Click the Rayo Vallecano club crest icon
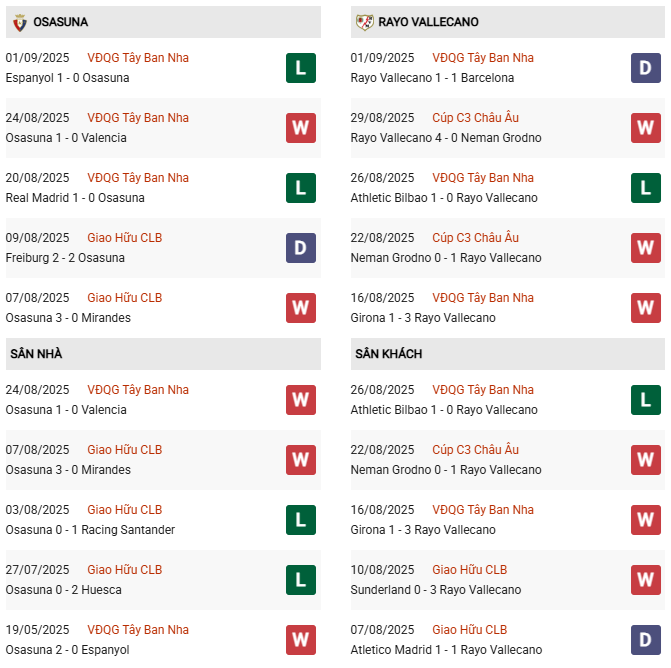Image resolution: width=671 pixels, height=668 pixels. click(364, 22)
